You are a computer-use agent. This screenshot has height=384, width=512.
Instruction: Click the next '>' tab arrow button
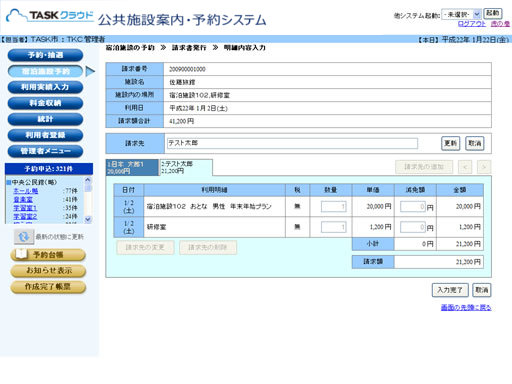point(484,167)
